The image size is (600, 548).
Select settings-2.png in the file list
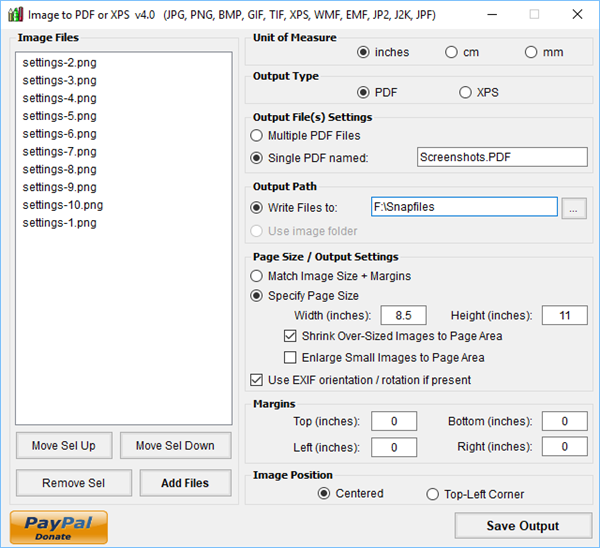59,62
